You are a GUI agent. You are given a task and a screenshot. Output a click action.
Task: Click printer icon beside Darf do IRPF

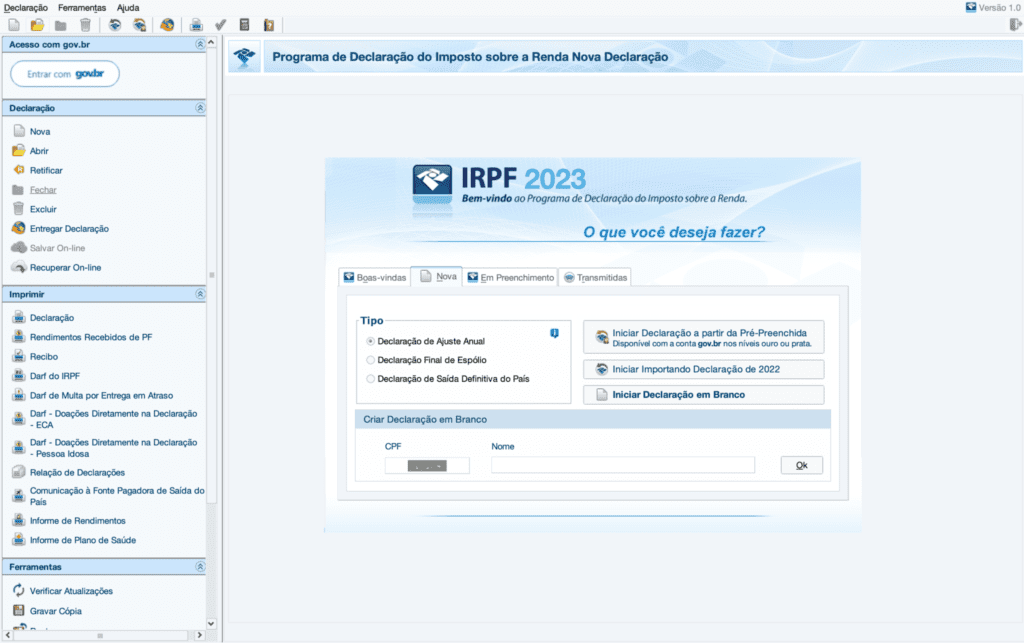[19, 376]
